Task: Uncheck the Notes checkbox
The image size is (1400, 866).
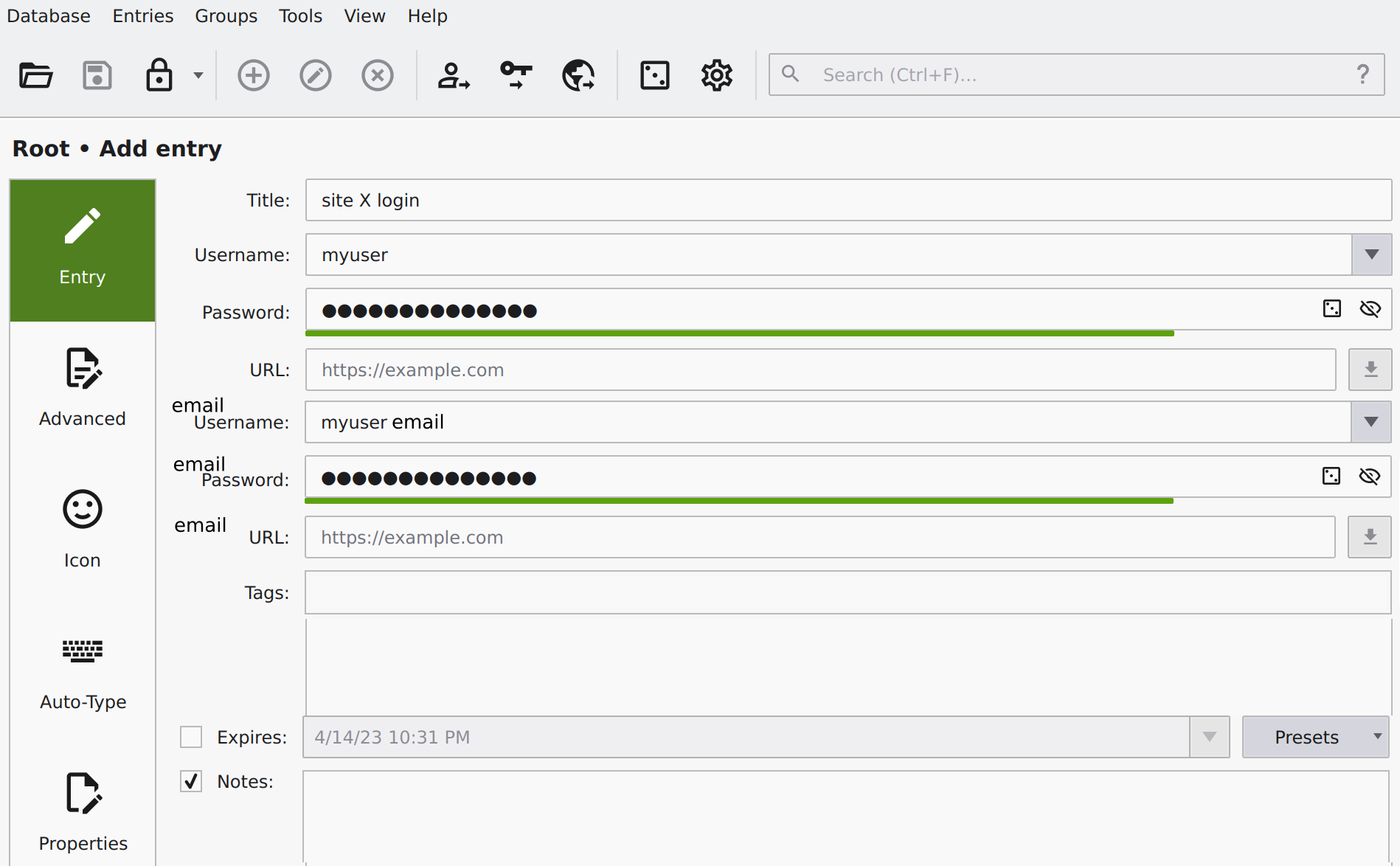Action: click(x=190, y=780)
